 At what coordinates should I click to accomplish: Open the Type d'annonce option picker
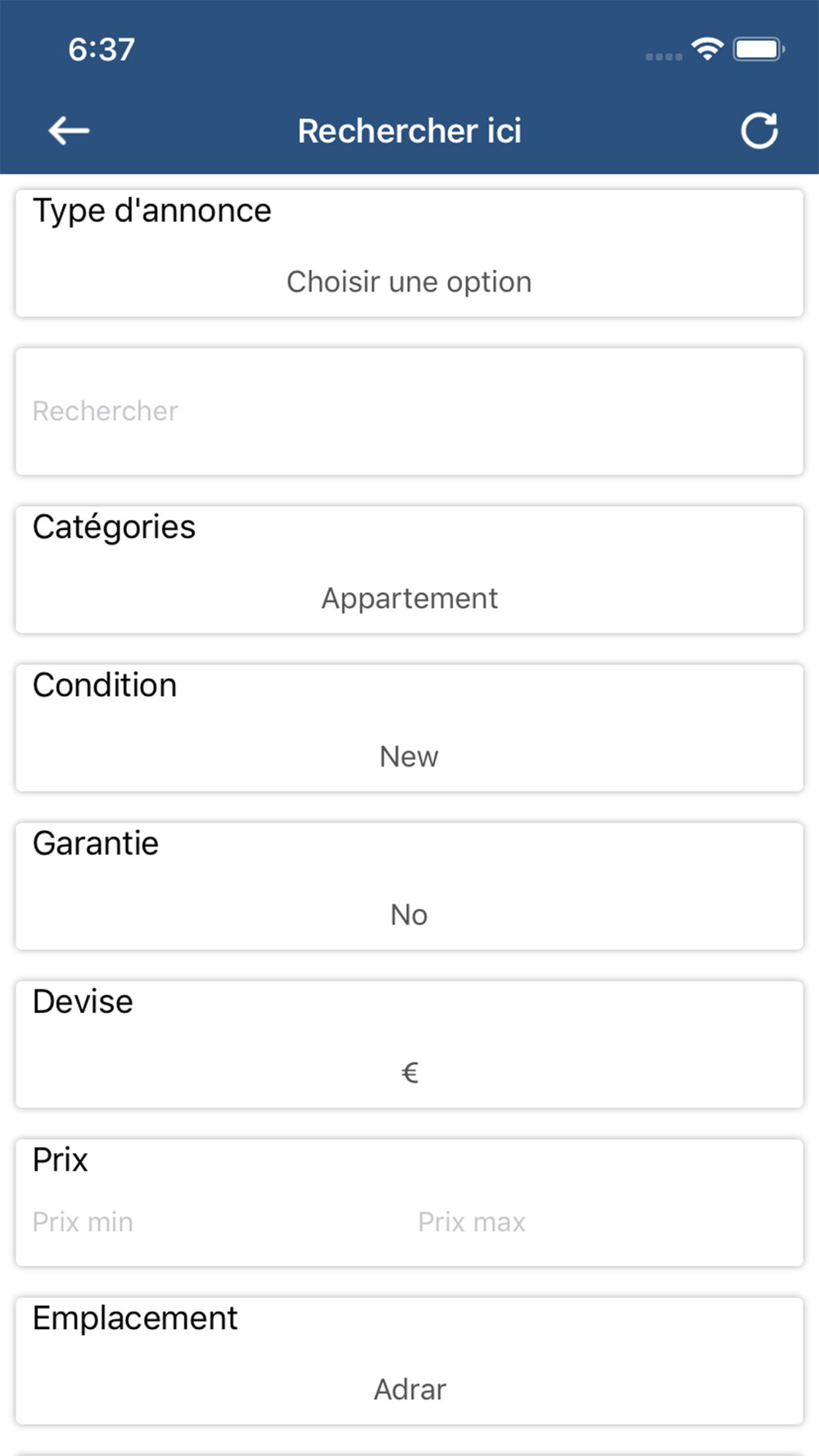pyautogui.click(x=409, y=282)
